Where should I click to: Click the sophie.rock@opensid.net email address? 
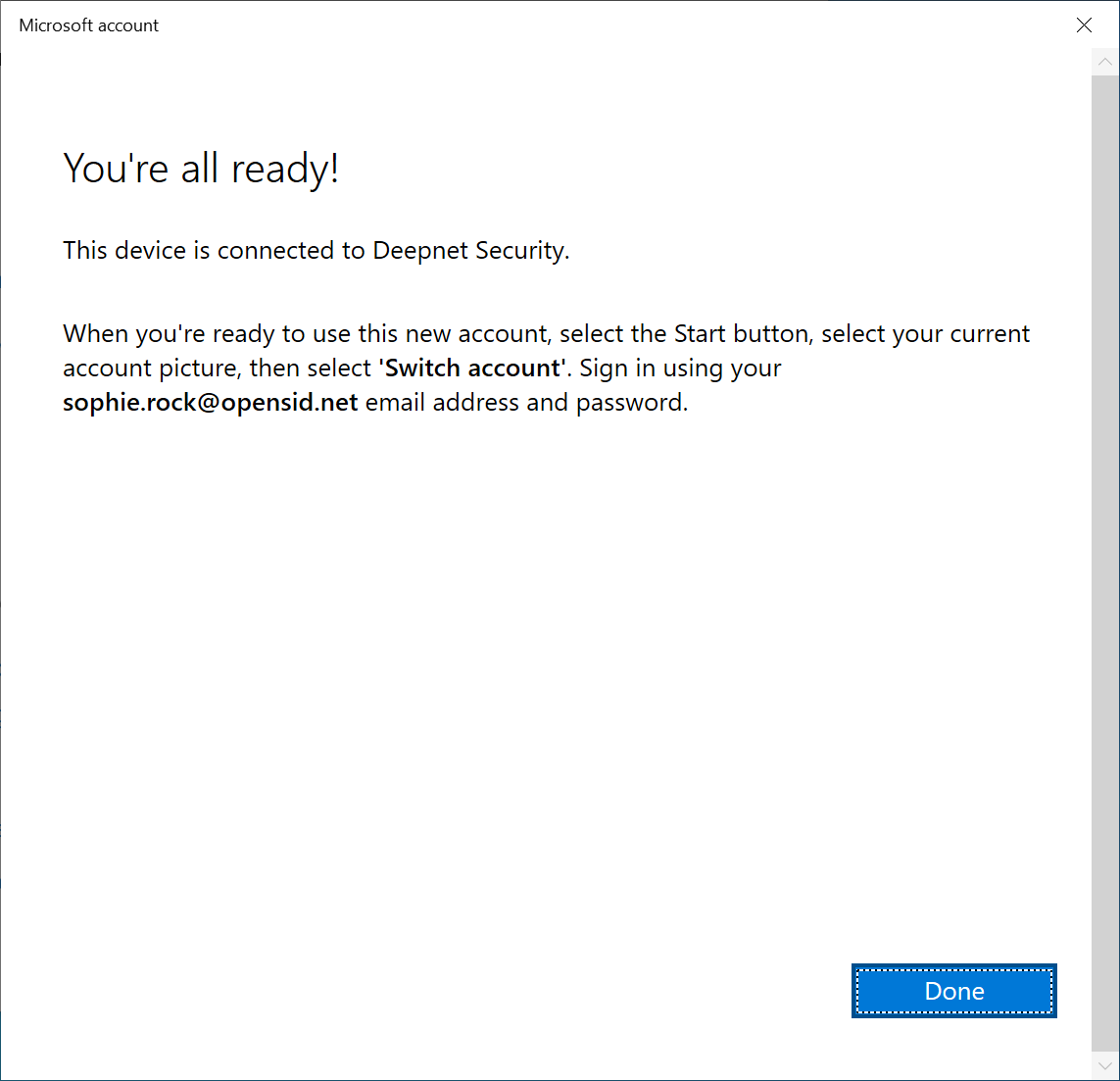pyautogui.click(x=210, y=403)
